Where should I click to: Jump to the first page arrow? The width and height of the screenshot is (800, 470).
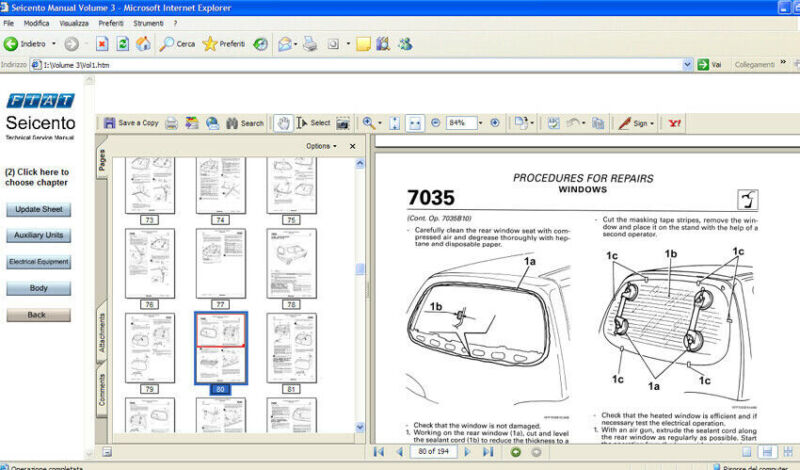[x=378, y=452]
